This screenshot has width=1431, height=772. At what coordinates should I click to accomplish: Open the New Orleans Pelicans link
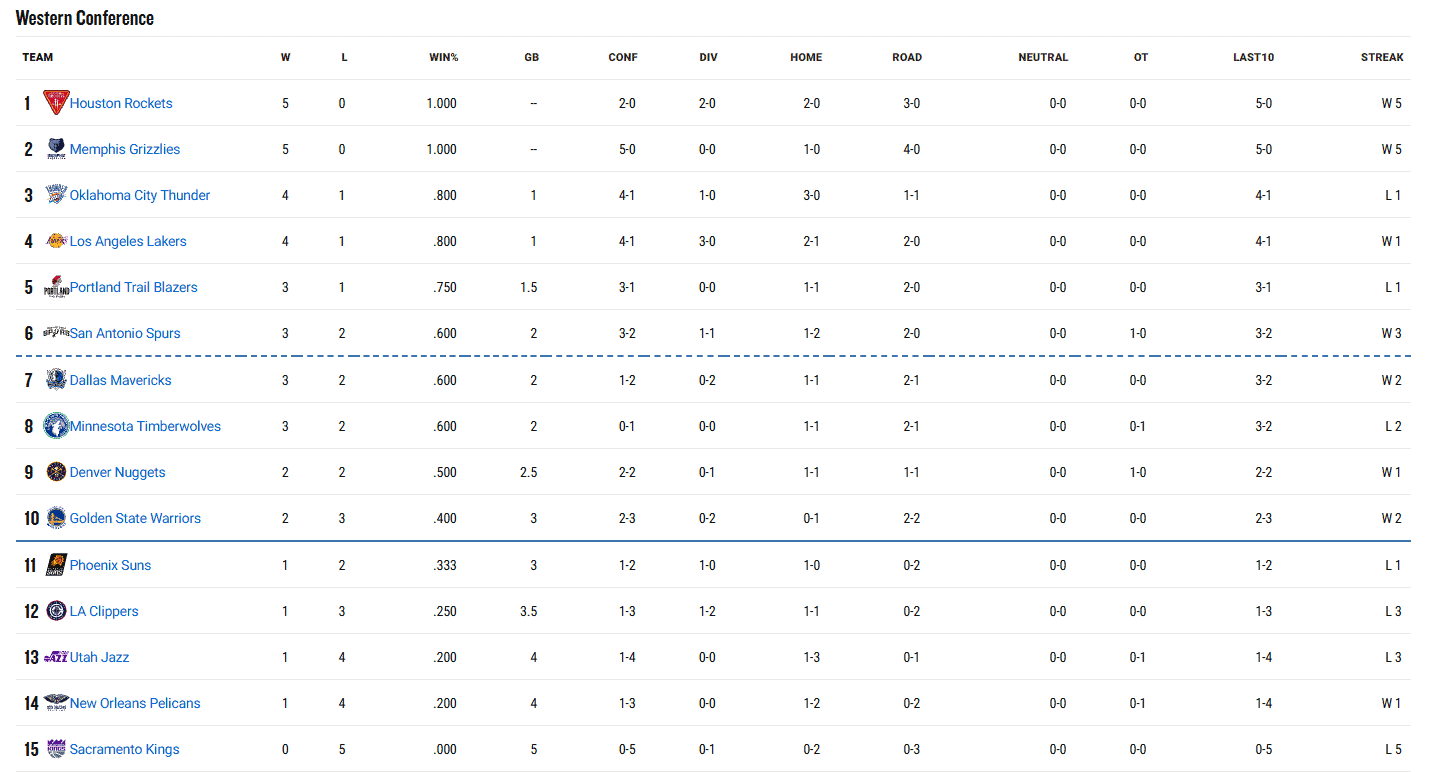point(135,703)
